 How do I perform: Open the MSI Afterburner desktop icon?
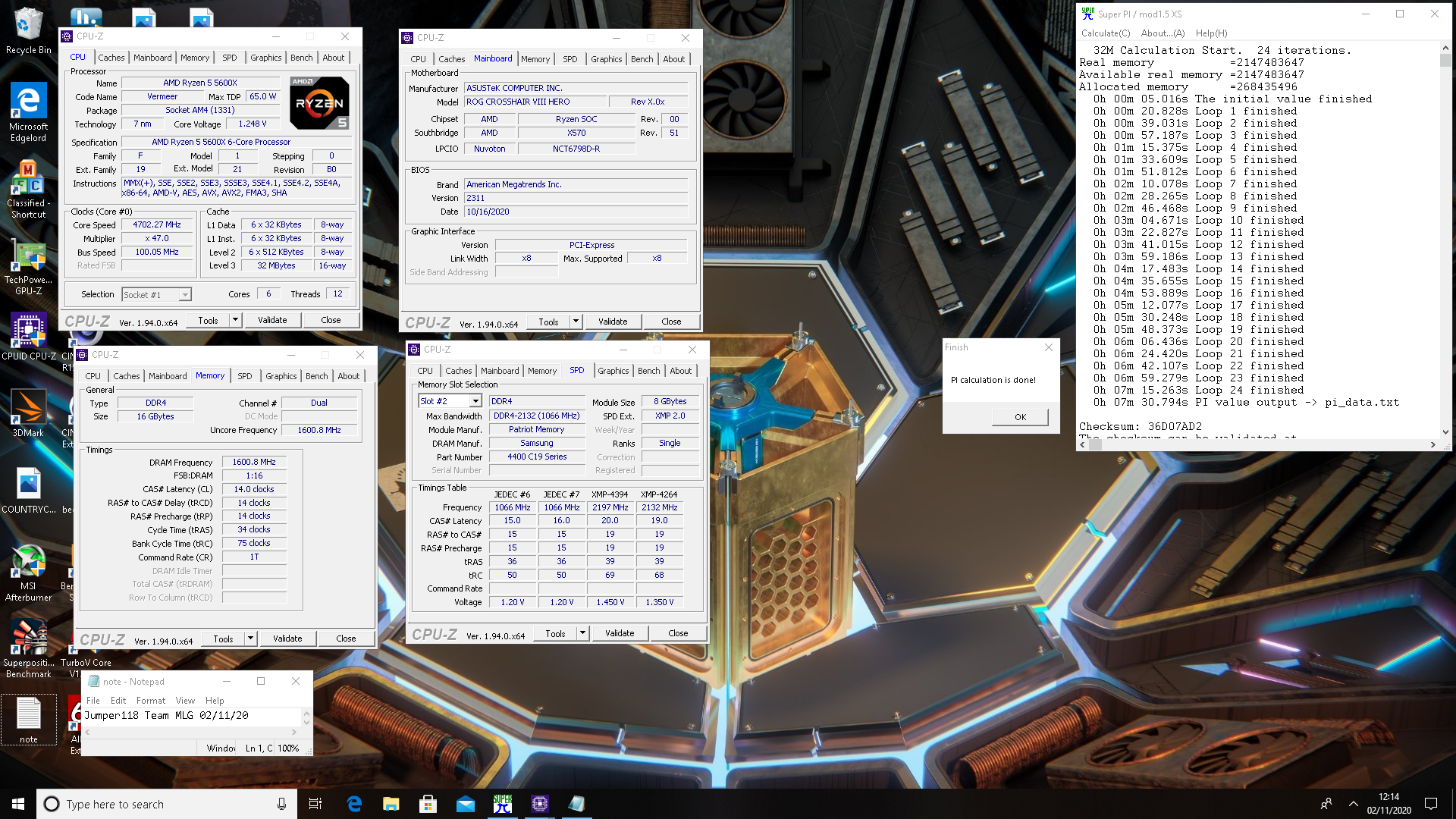click(x=28, y=573)
